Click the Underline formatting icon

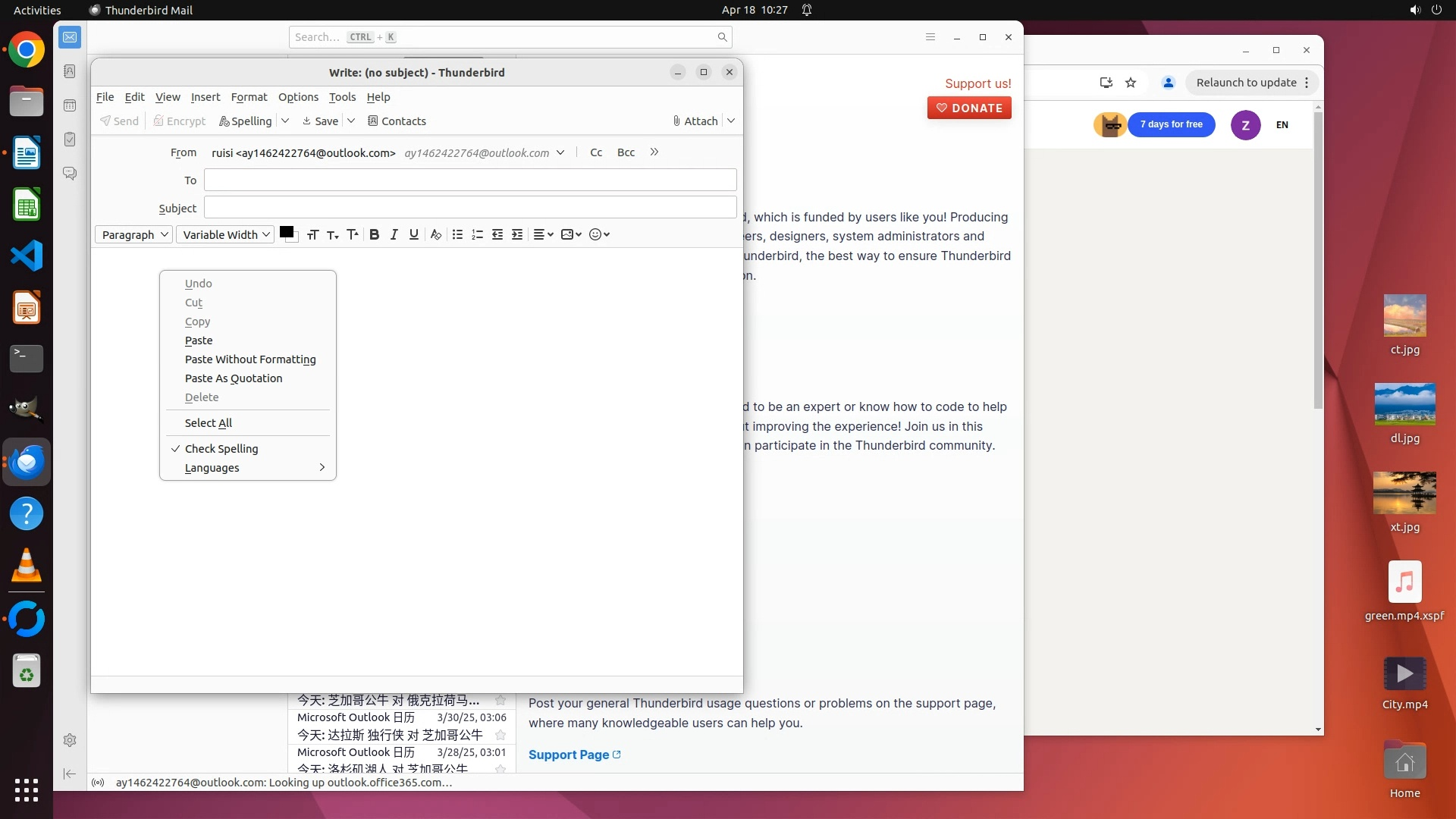tap(413, 234)
